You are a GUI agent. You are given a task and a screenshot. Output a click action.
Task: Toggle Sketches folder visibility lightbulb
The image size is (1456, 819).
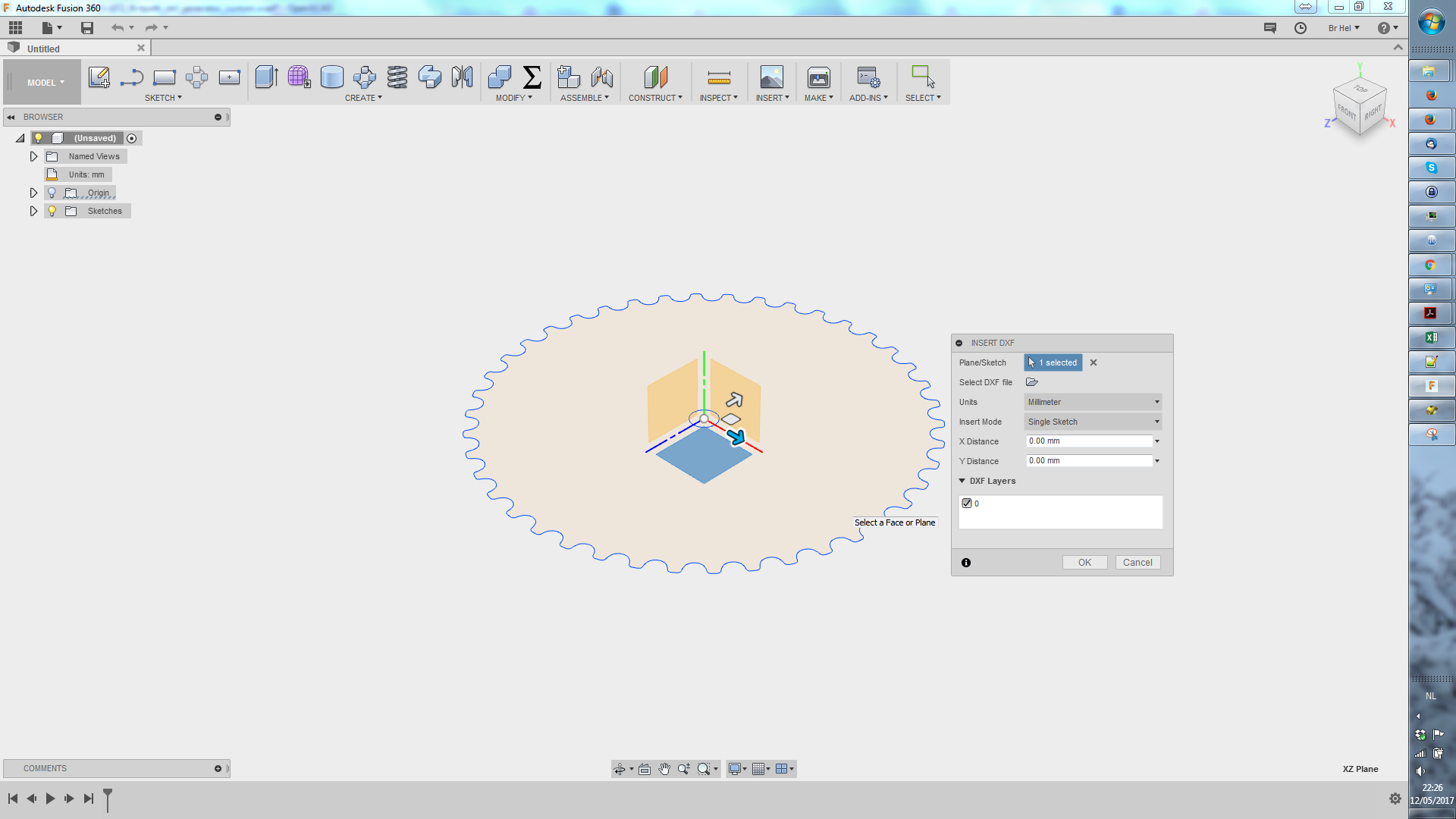tap(52, 211)
